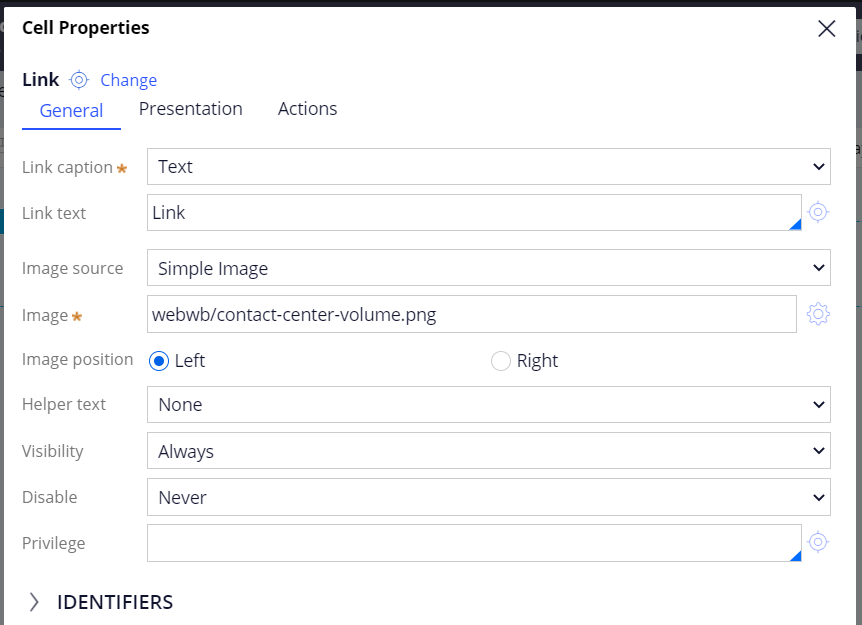Open the Visibility dropdown

(x=488, y=451)
